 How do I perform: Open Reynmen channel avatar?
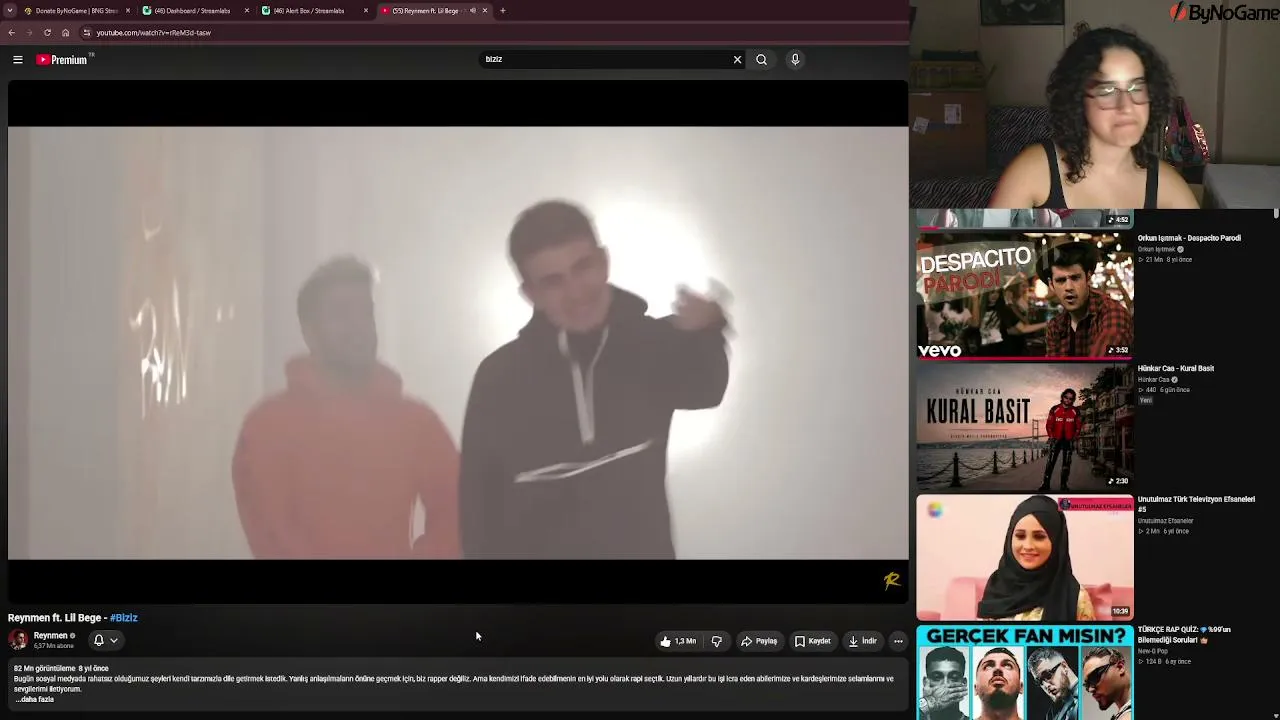(18, 640)
